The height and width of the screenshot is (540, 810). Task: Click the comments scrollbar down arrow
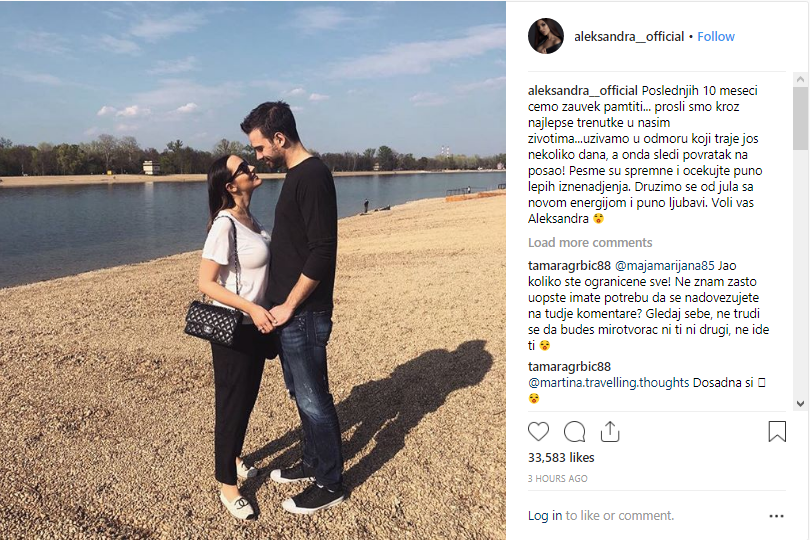click(800, 404)
